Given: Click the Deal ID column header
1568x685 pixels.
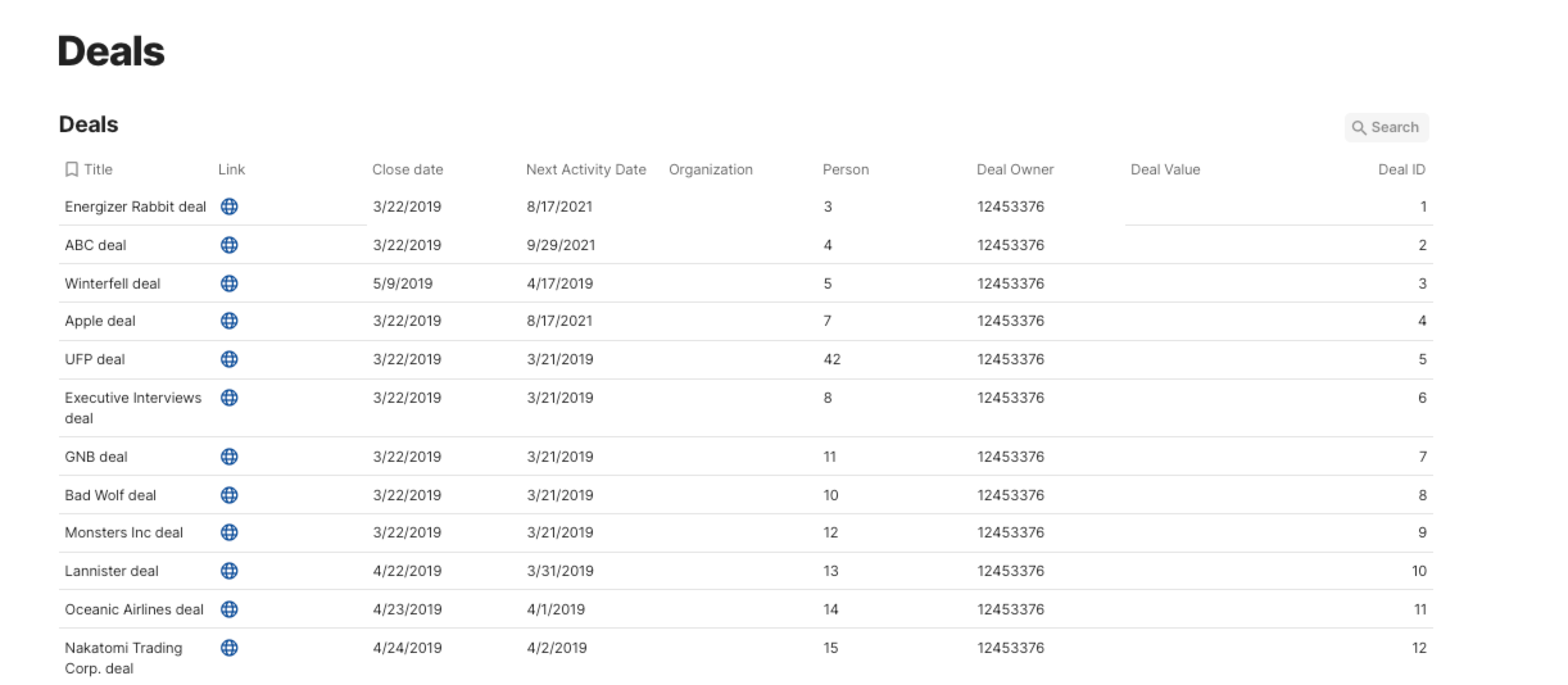Looking at the screenshot, I should click(1402, 169).
